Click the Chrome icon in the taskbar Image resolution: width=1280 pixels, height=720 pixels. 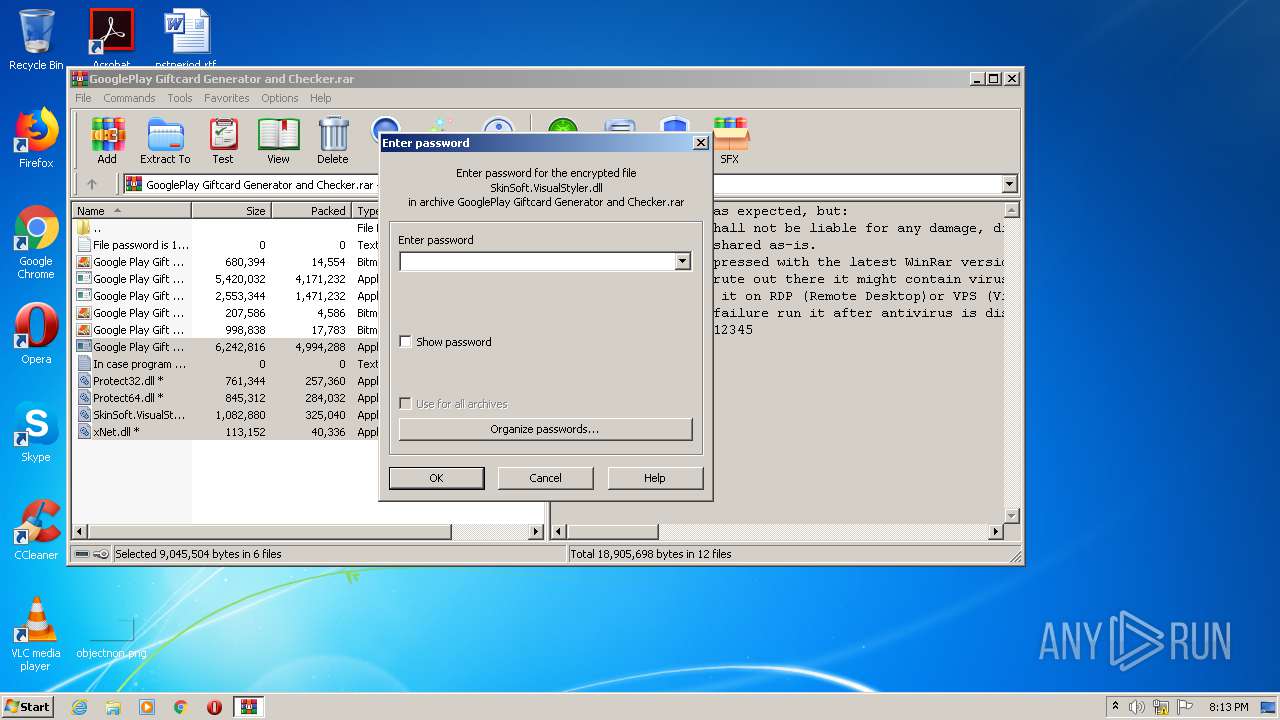(x=181, y=707)
